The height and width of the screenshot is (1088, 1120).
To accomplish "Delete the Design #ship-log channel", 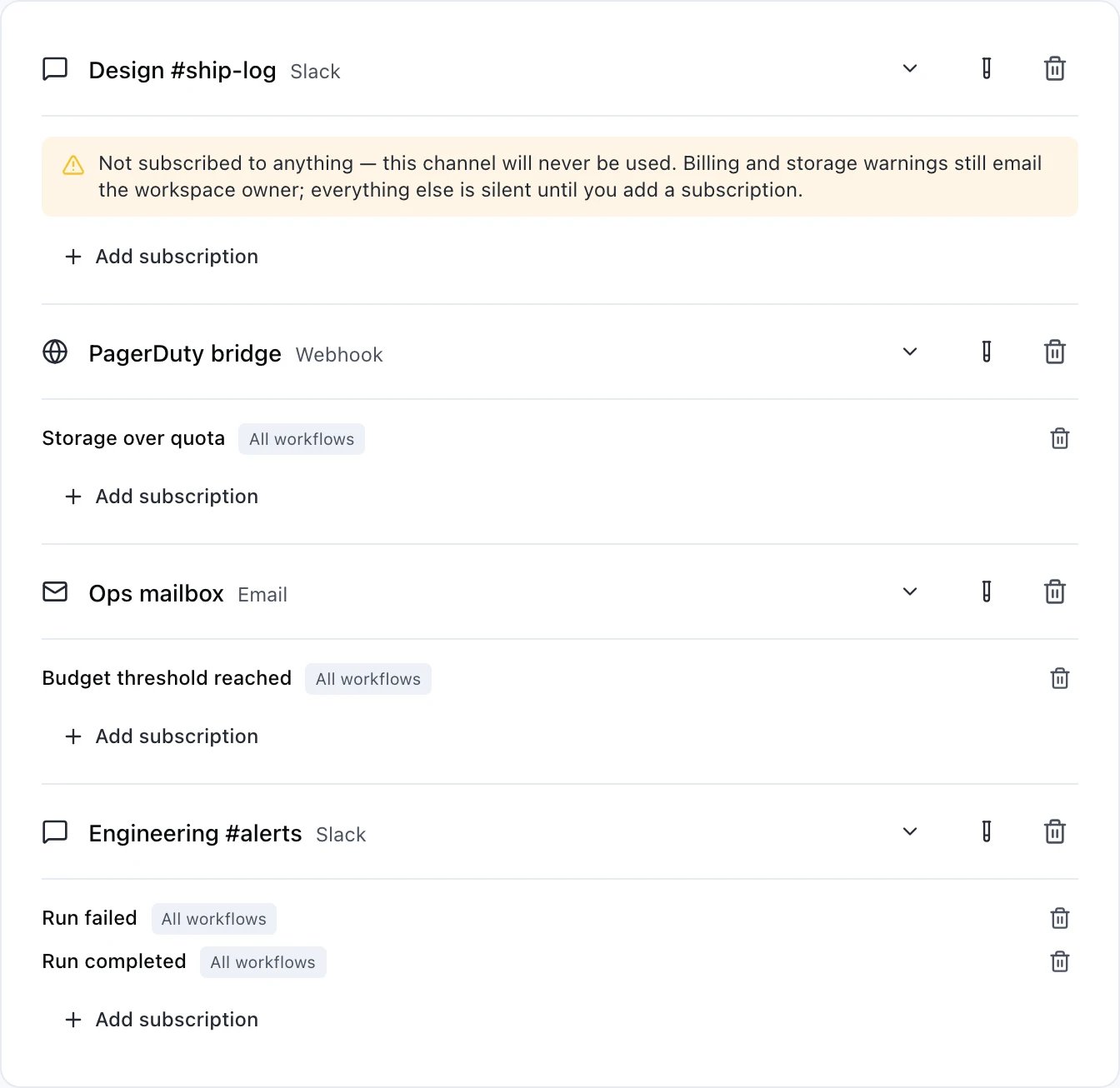I will pyautogui.click(x=1055, y=68).
